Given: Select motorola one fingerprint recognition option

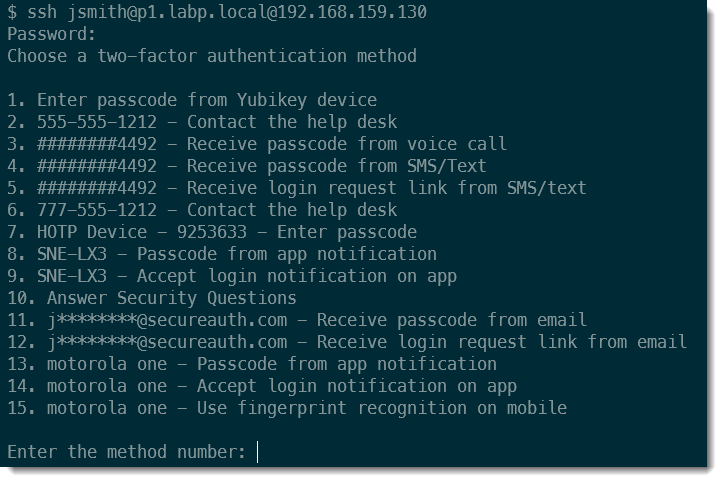Looking at the screenshot, I should point(287,408).
